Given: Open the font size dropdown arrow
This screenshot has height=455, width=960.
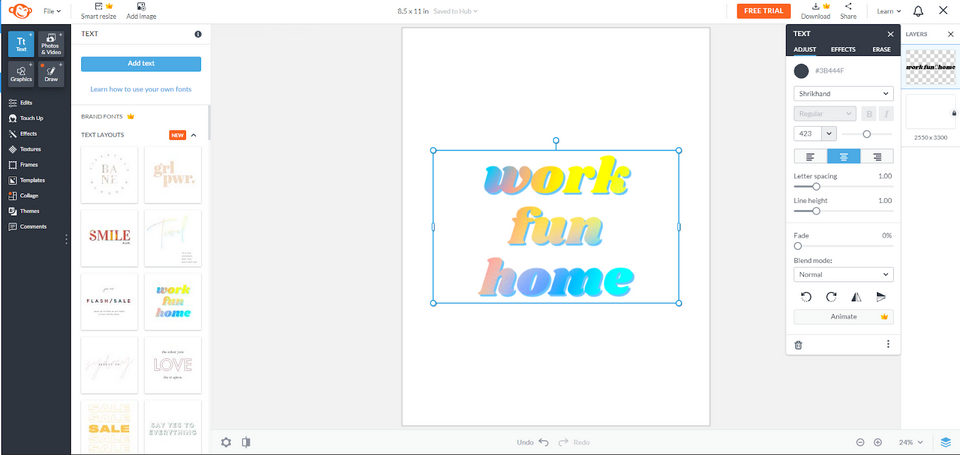Looking at the screenshot, I should (829, 133).
